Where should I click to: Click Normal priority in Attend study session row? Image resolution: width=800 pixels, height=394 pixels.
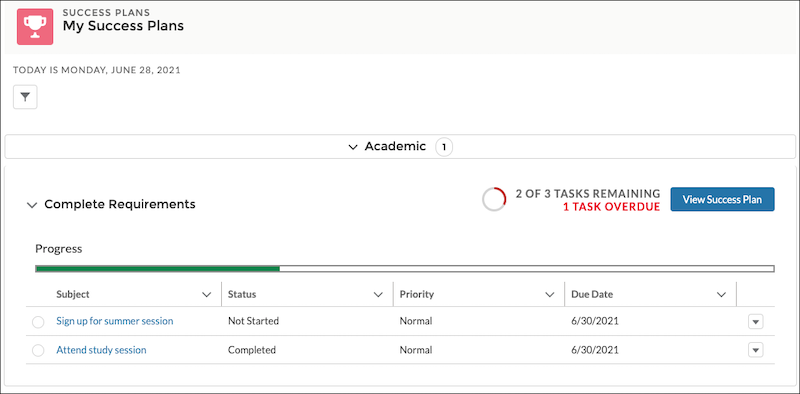tap(416, 350)
